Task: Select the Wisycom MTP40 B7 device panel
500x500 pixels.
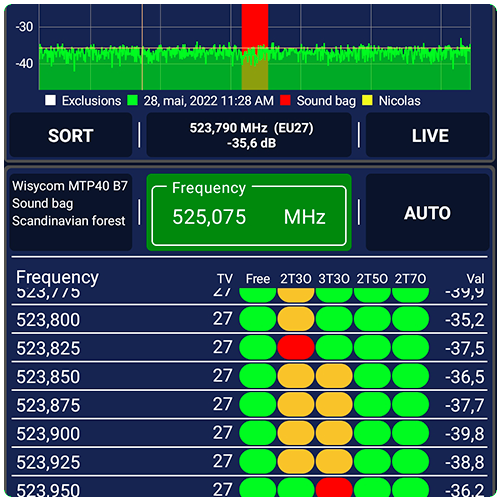Action: (x=71, y=212)
